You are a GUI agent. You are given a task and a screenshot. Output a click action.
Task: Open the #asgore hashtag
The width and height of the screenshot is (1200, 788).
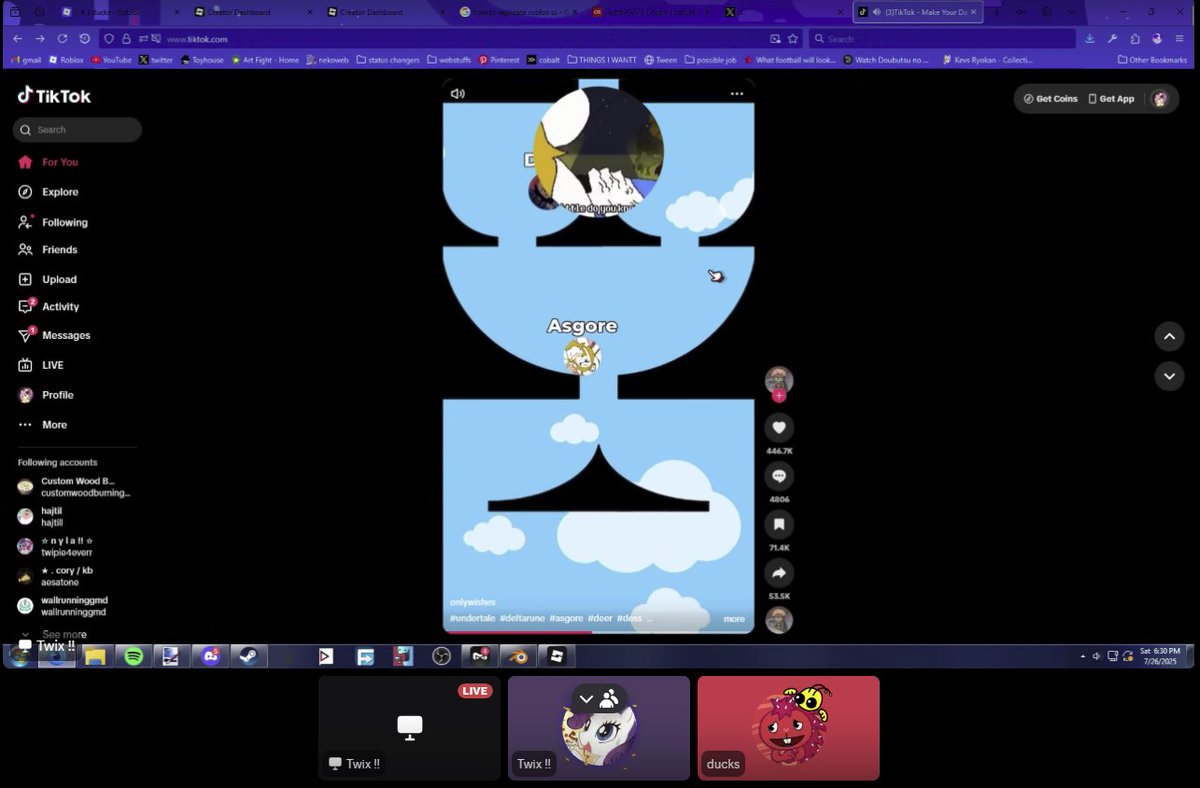566,619
